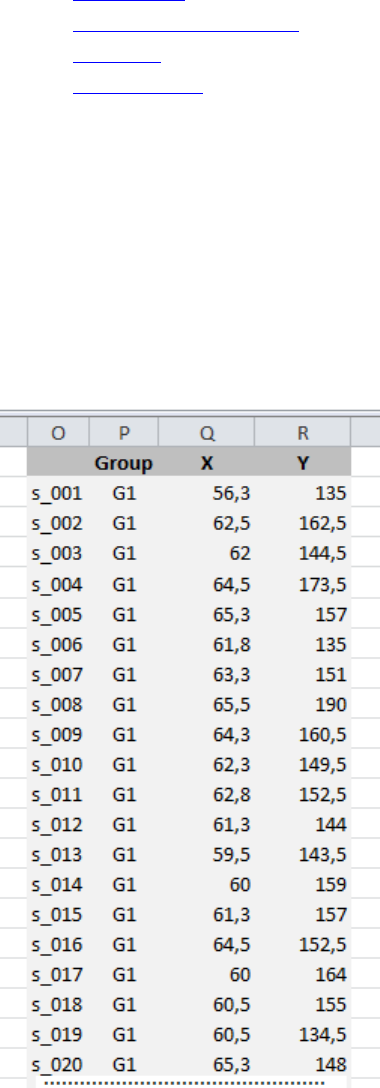Click the G1 cell in row s_001
This screenshot has width=380, height=1088.
(124, 493)
